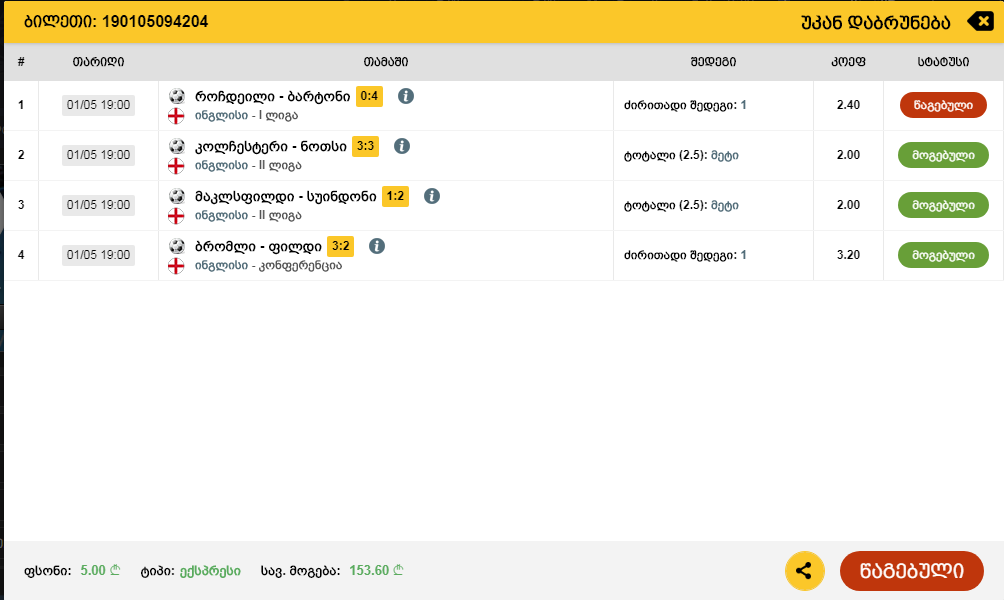Click the 3:3 score badge

pos(365,146)
